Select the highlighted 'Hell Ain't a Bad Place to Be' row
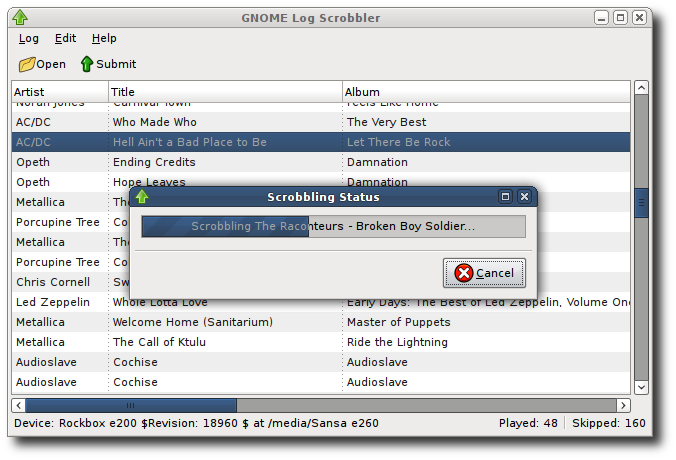Image resolution: width=676 pixels, height=460 pixels. click(321, 142)
